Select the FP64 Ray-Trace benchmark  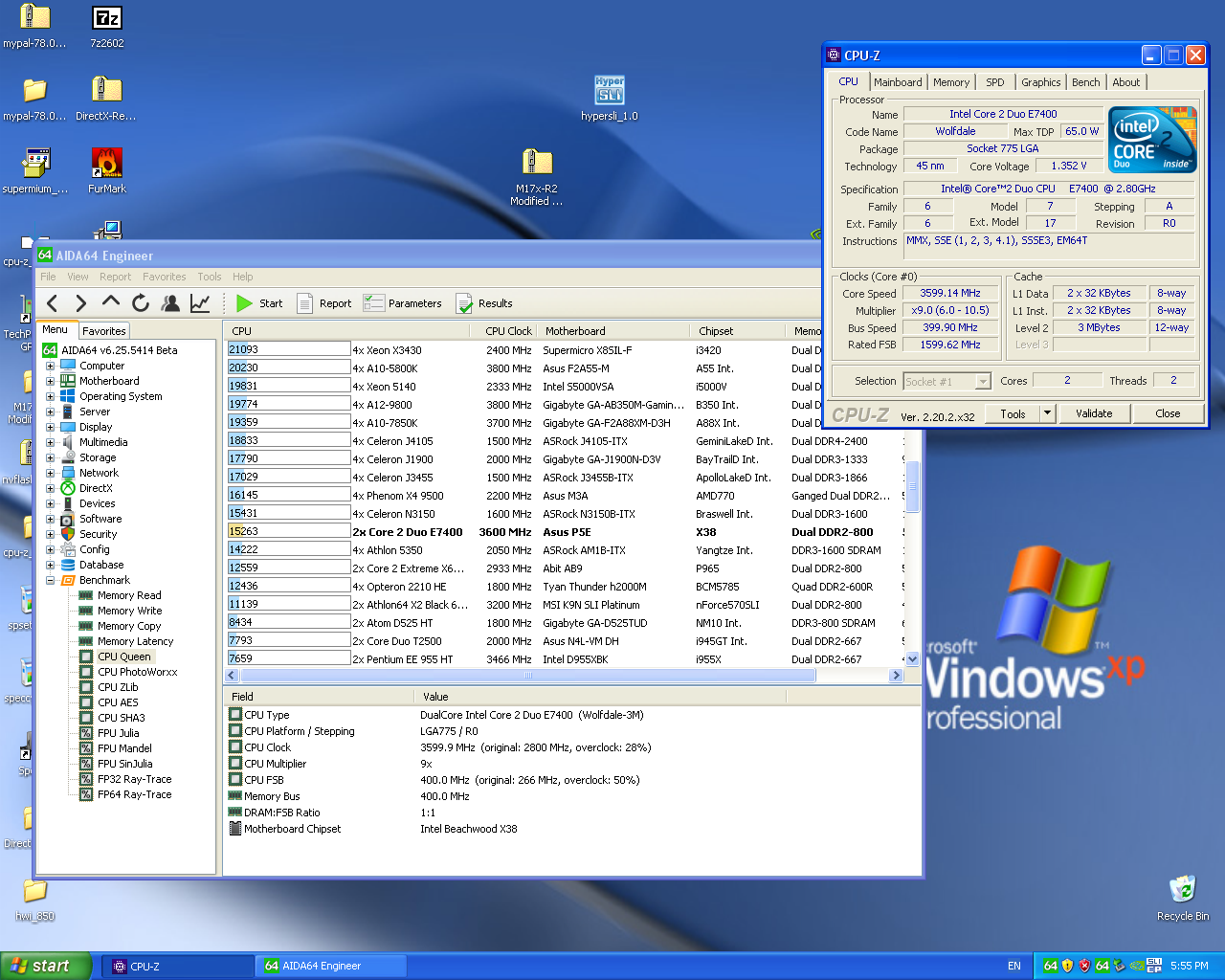tap(134, 794)
